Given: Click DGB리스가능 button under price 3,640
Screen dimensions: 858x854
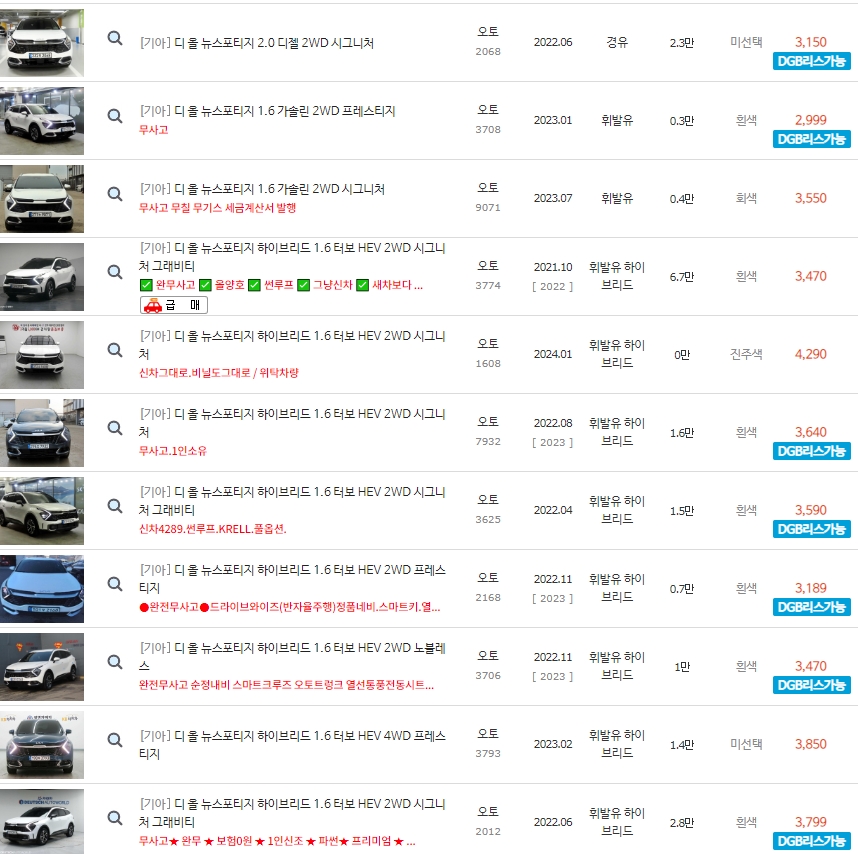Looking at the screenshot, I should tap(811, 451).
